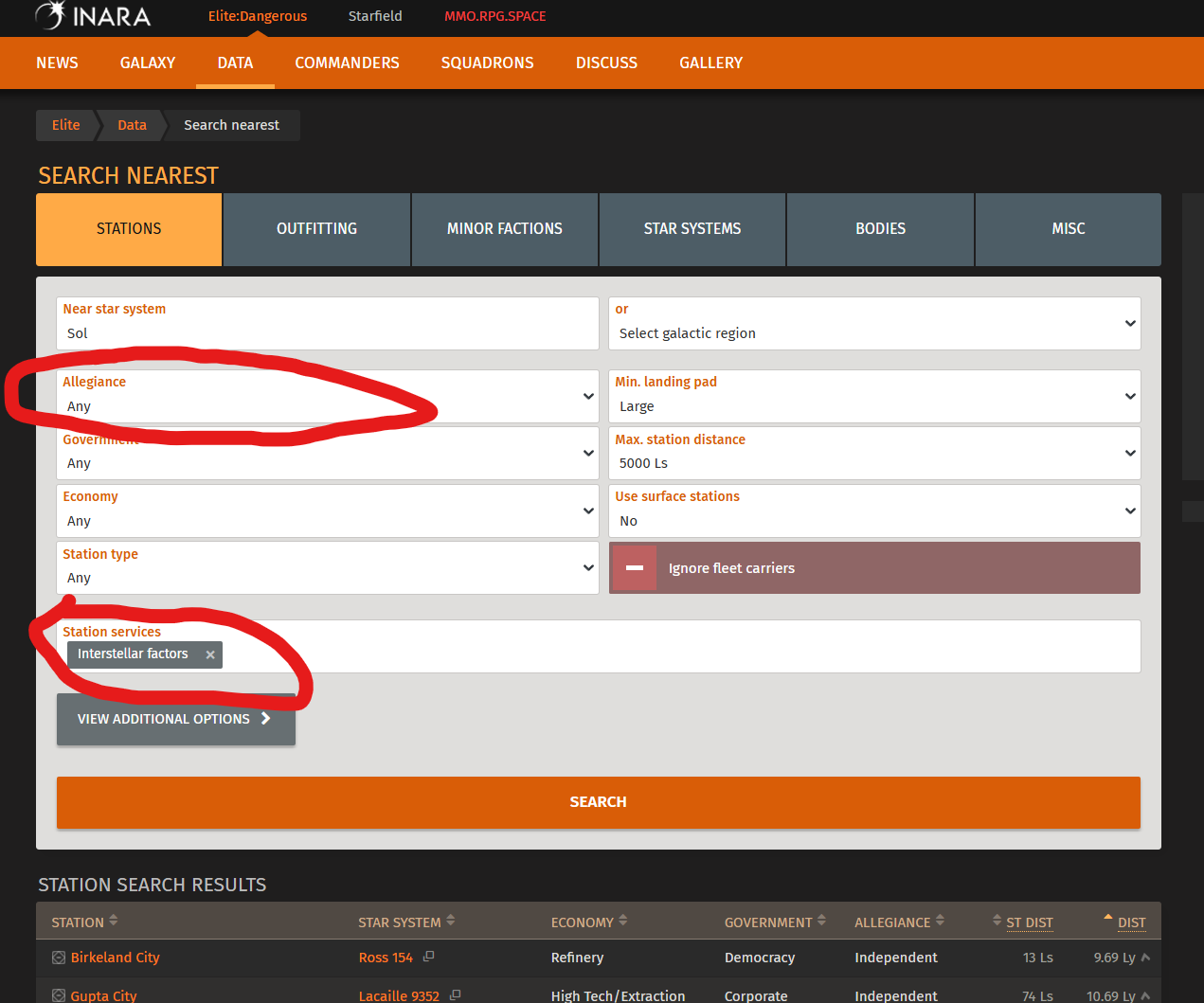Click the Search nearest breadcrumb
Screen dimensions: 1204x1003
[231, 125]
